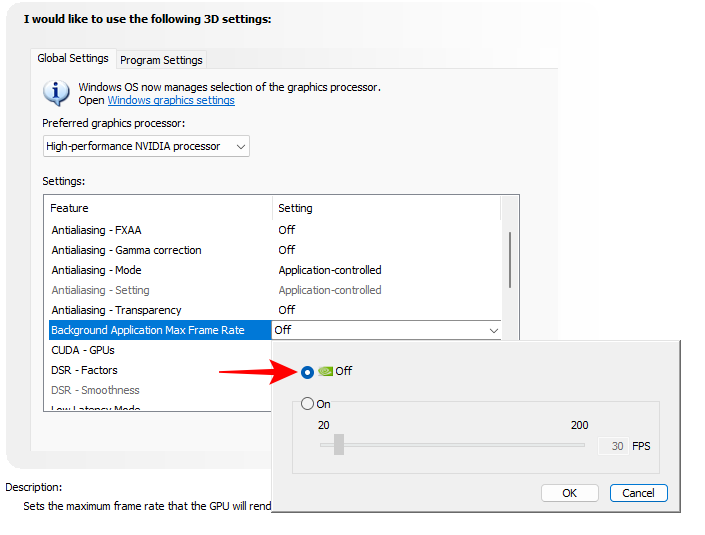Click the NVIDIA logo next to Off
Image resolution: width=705 pixels, height=535 pixels.
coord(325,371)
